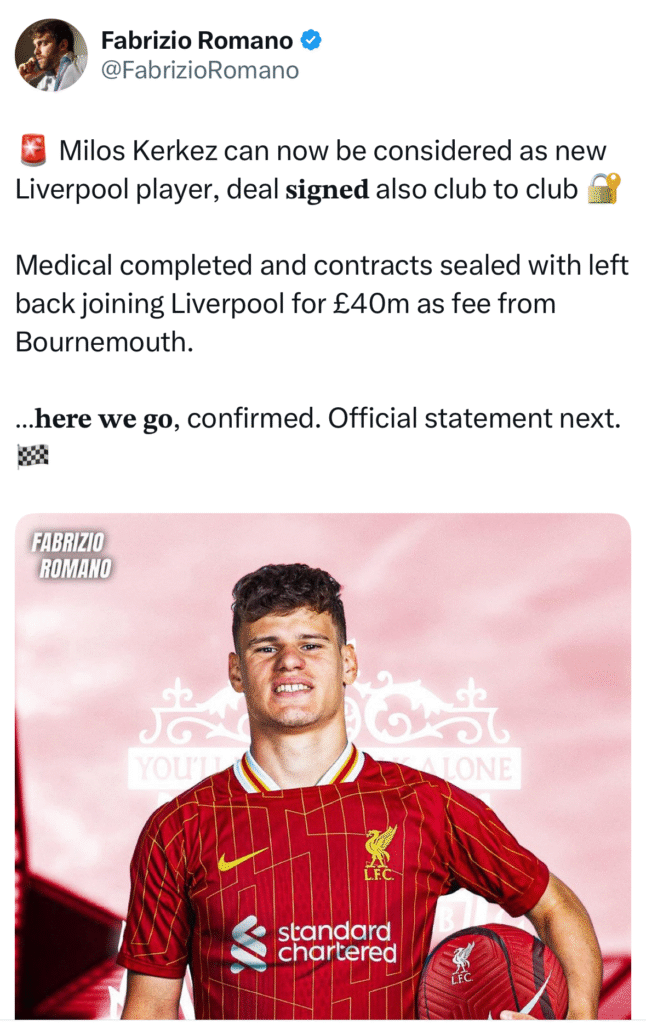Click the LFC liver bird crest on shirt
646x1024 pixels.
380,853
